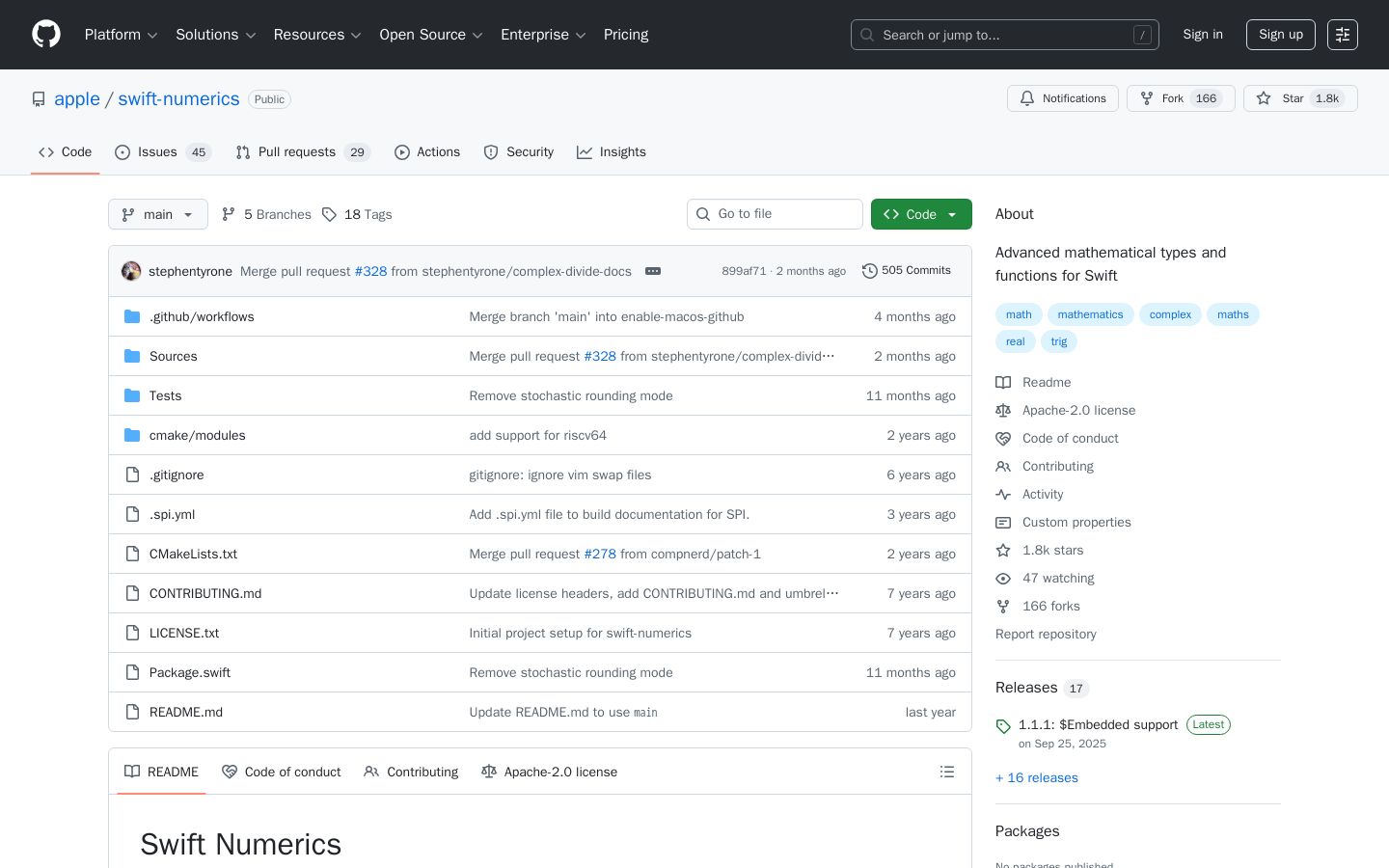Image resolution: width=1389 pixels, height=868 pixels.
Task: Open pull request #278 link in CMakeLists row
Action: coord(600,554)
